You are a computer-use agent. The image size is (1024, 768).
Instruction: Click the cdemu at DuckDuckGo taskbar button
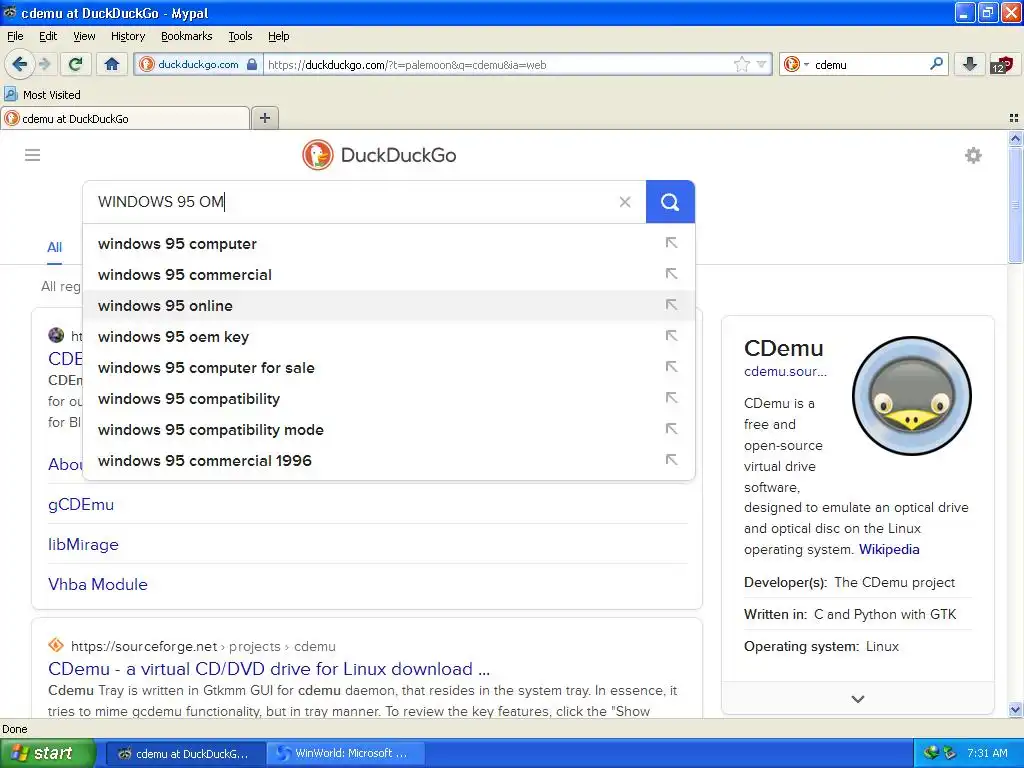coord(185,753)
